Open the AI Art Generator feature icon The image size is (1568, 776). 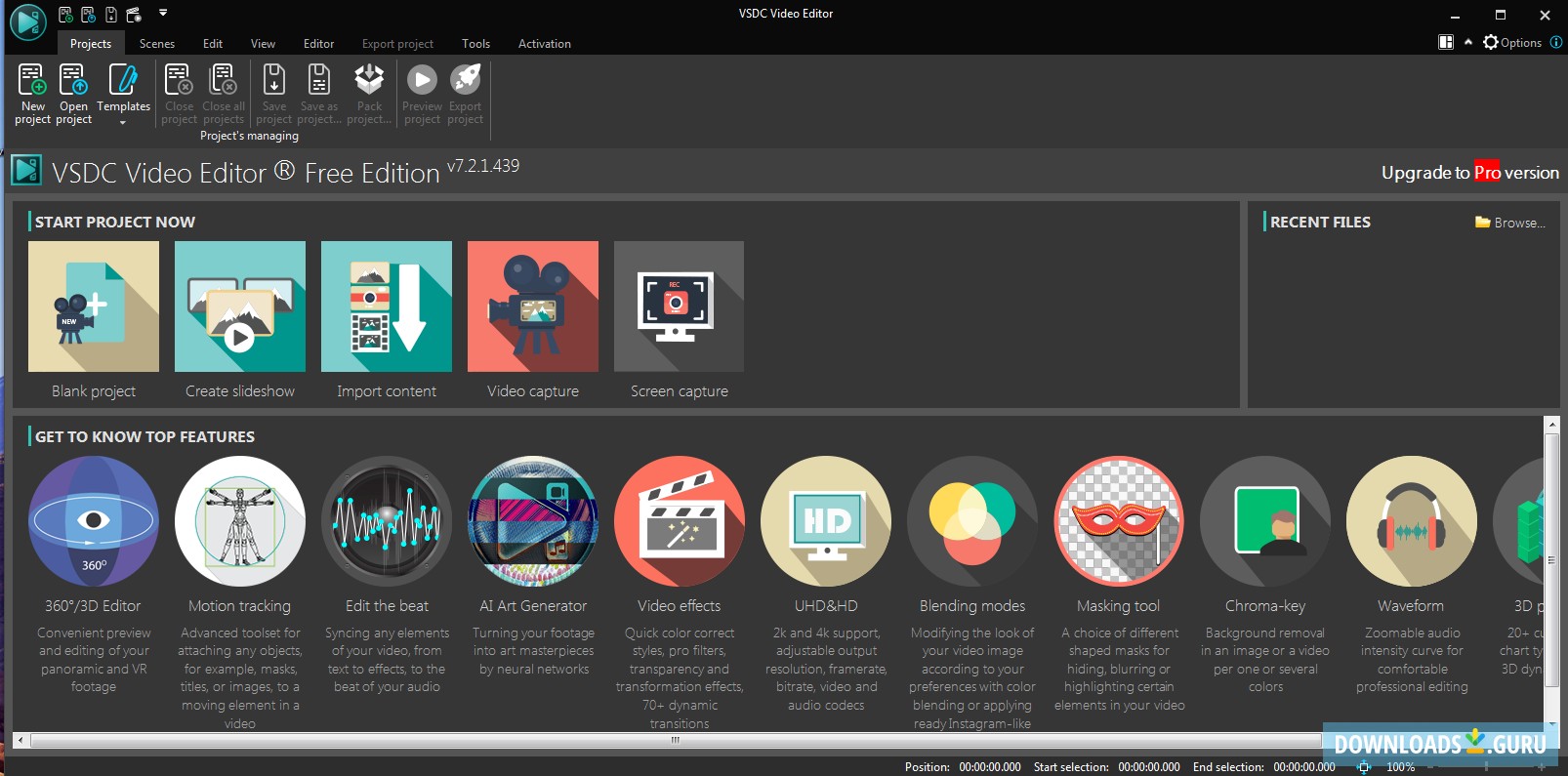pyautogui.click(x=533, y=521)
